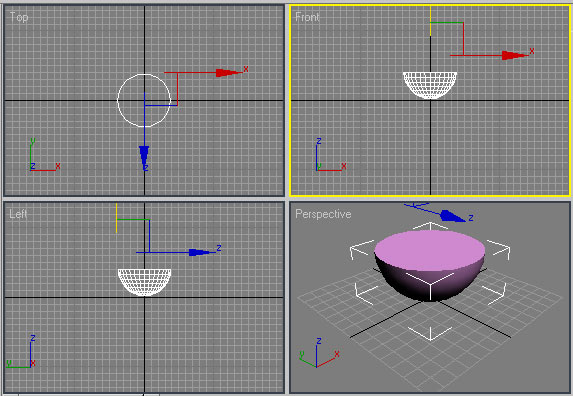Click the Perspective viewport label
This screenshot has width=573, height=396.
click(x=323, y=214)
